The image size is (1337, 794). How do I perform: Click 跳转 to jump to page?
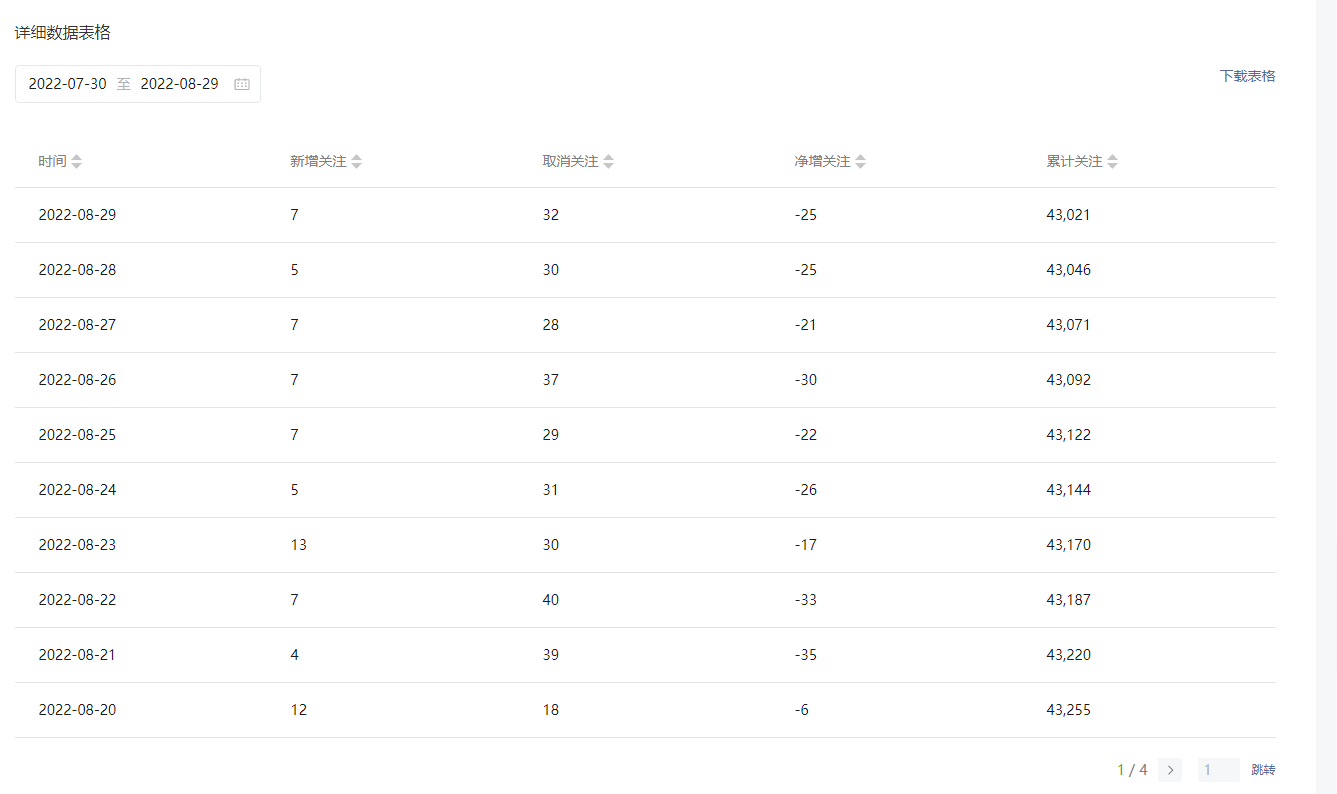[1263, 770]
